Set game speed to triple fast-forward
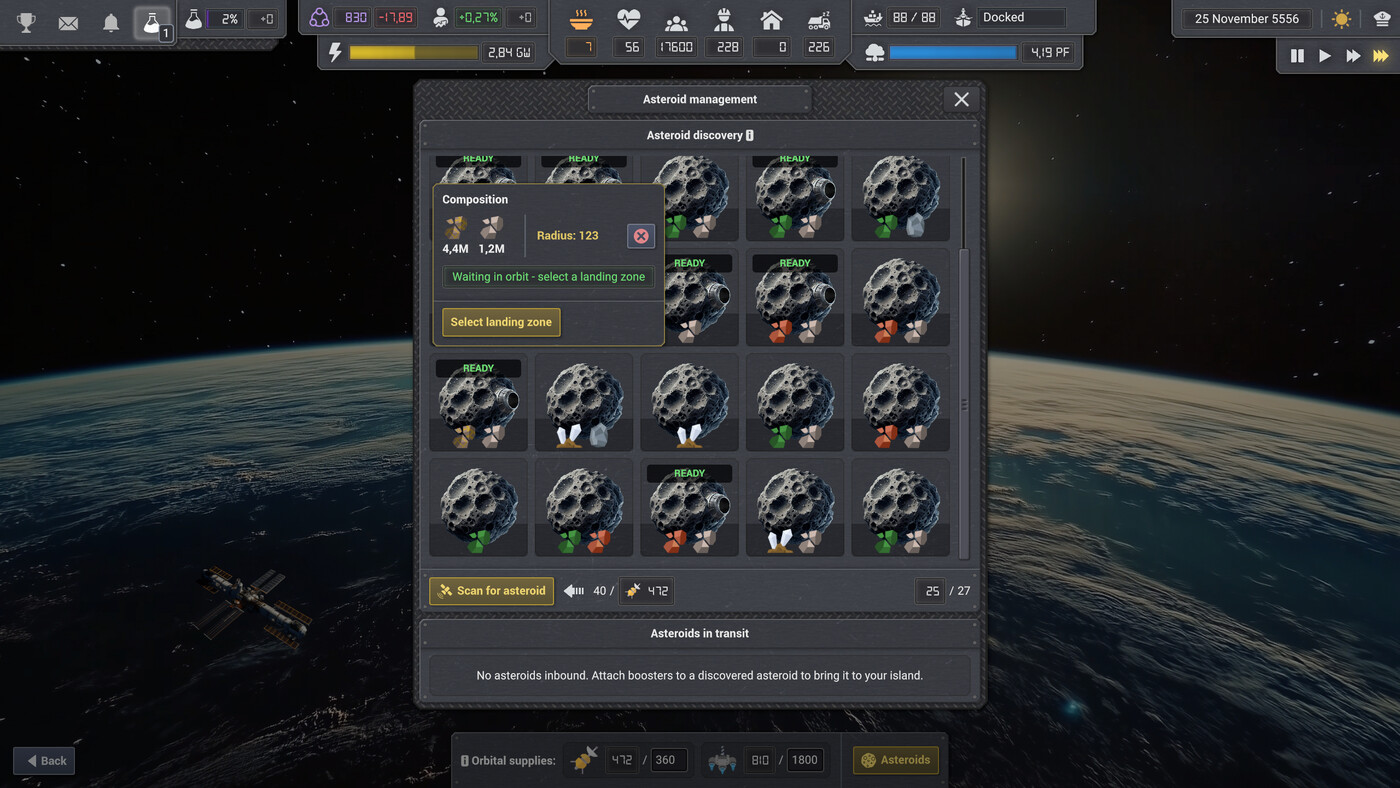This screenshot has width=1400, height=788. (x=1381, y=56)
